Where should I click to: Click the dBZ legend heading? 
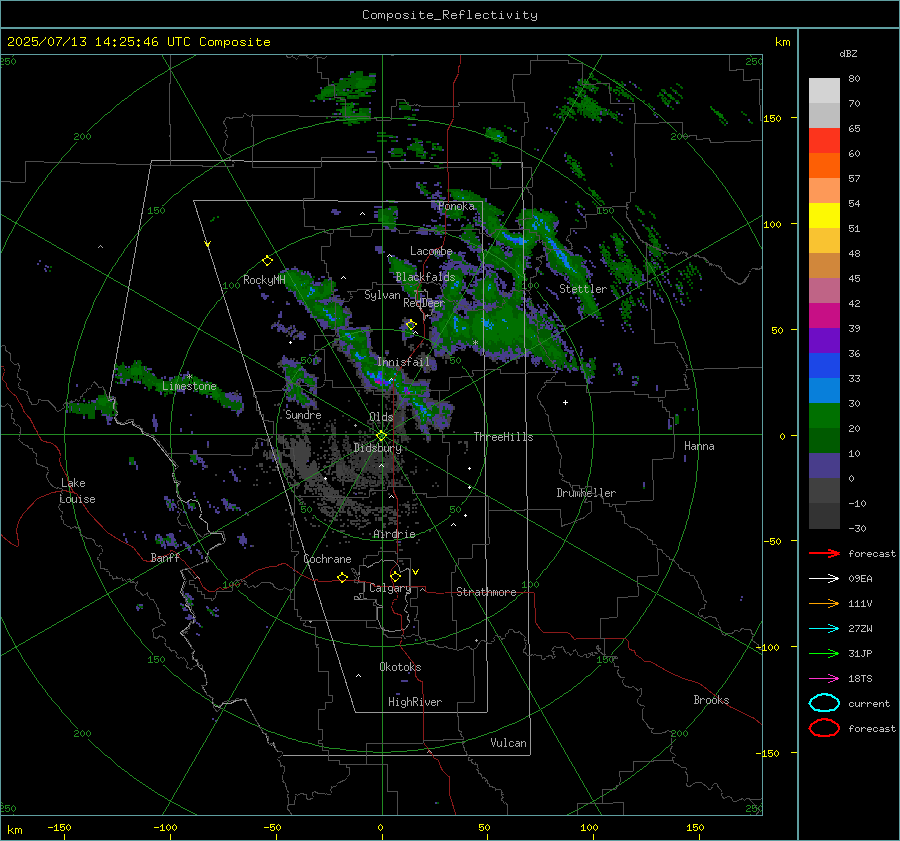click(x=848, y=53)
